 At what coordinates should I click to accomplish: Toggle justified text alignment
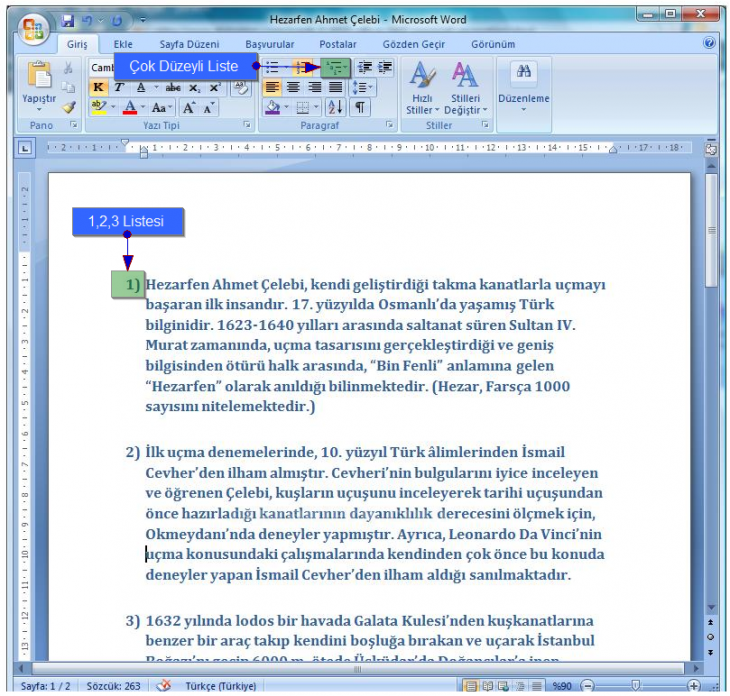335,88
